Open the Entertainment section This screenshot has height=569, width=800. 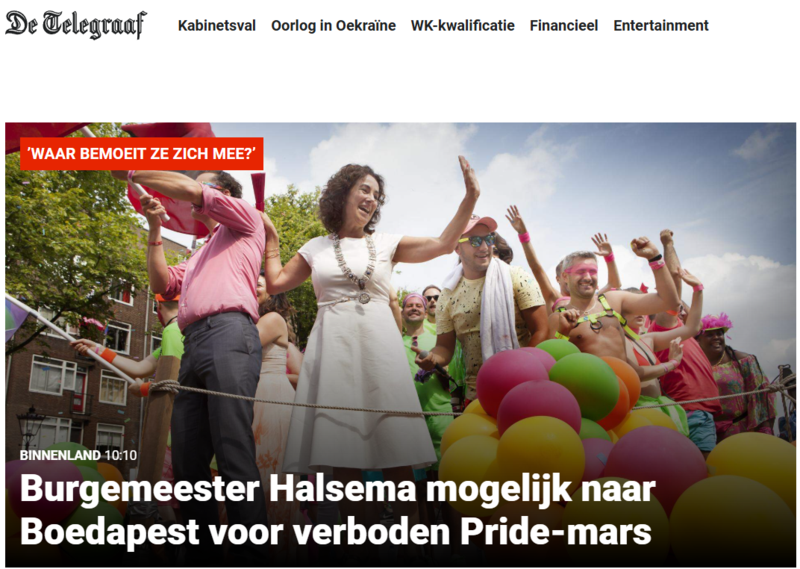click(x=661, y=26)
